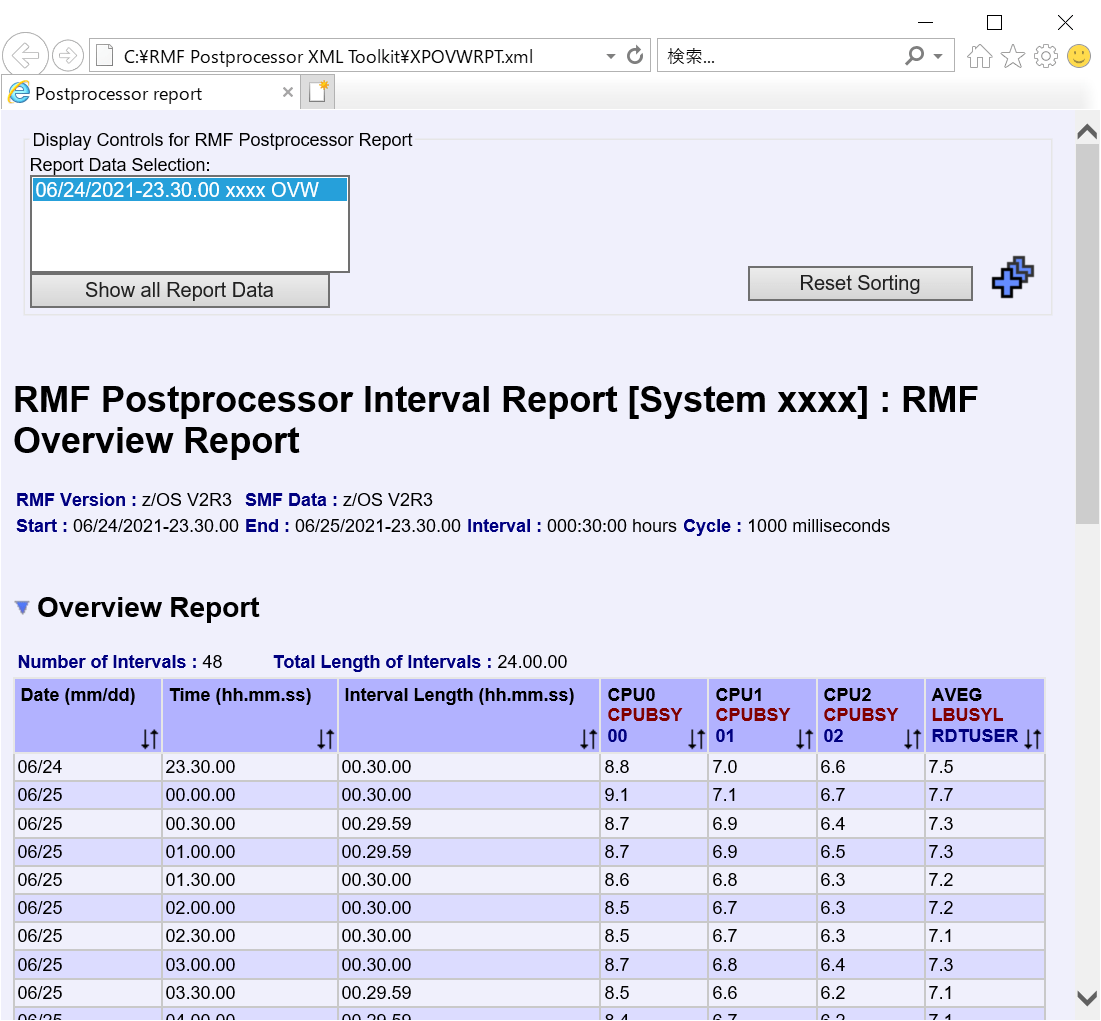Screen dimensions: 1101x1021
Task: Click Number of Intervals label
Action: (107, 662)
